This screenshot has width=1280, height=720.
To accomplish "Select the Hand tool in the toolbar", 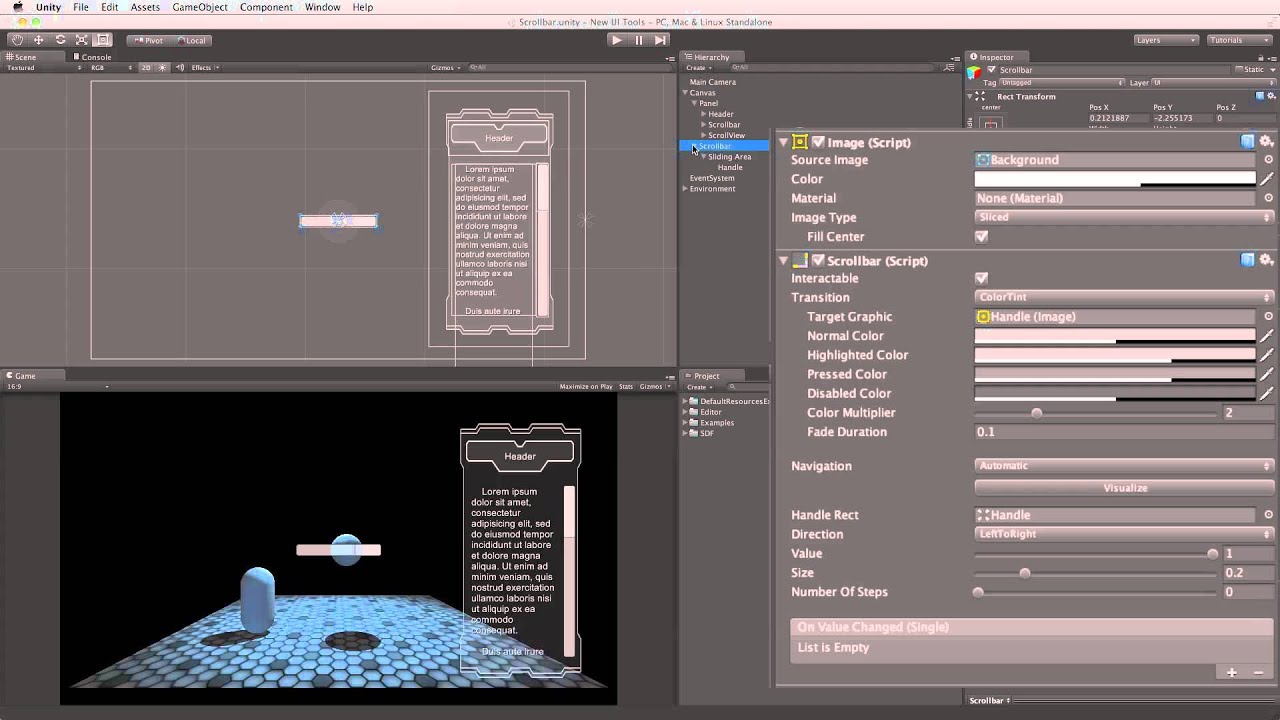I will click(16, 40).
